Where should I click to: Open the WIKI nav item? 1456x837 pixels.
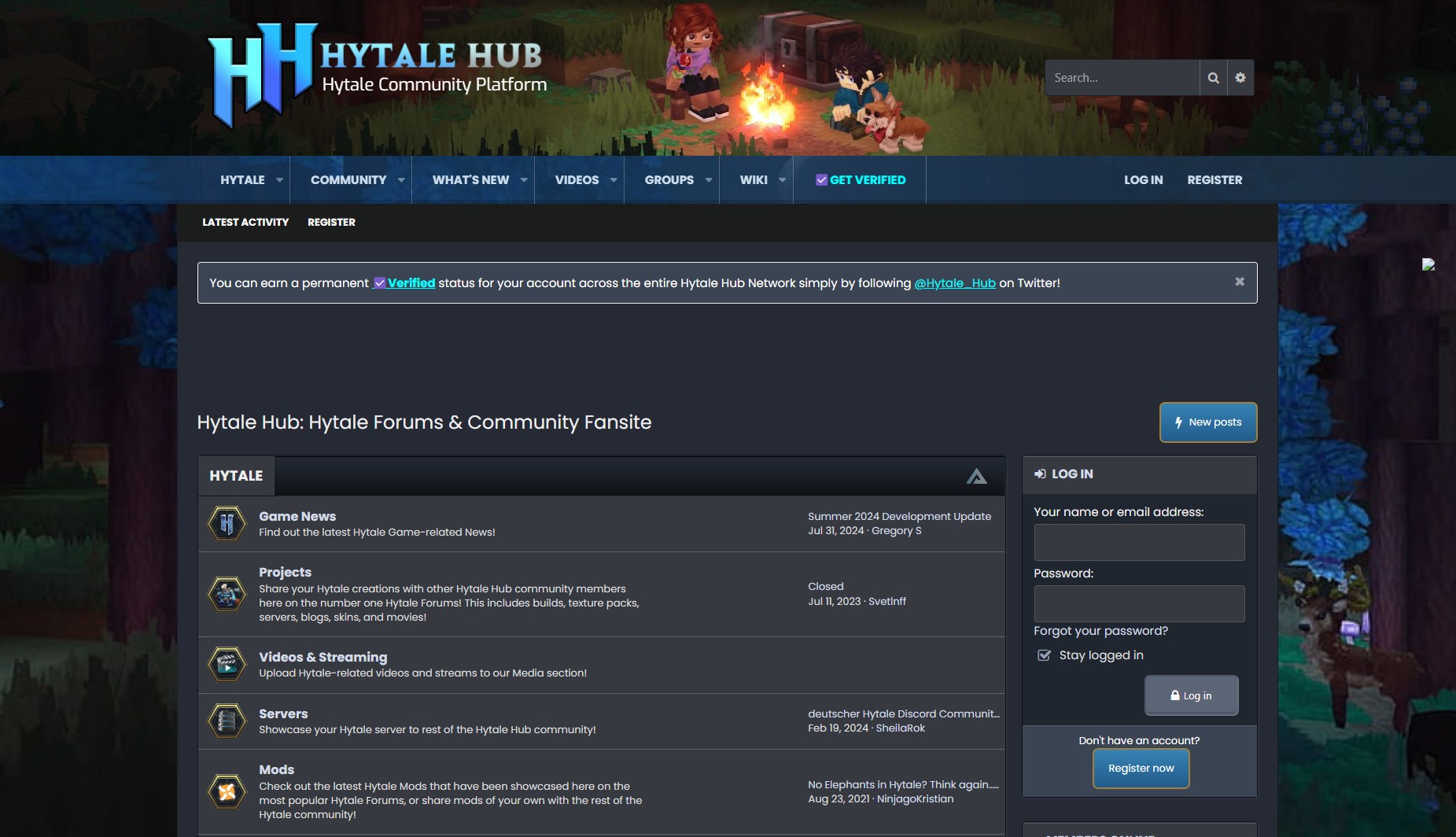[754, 180]
